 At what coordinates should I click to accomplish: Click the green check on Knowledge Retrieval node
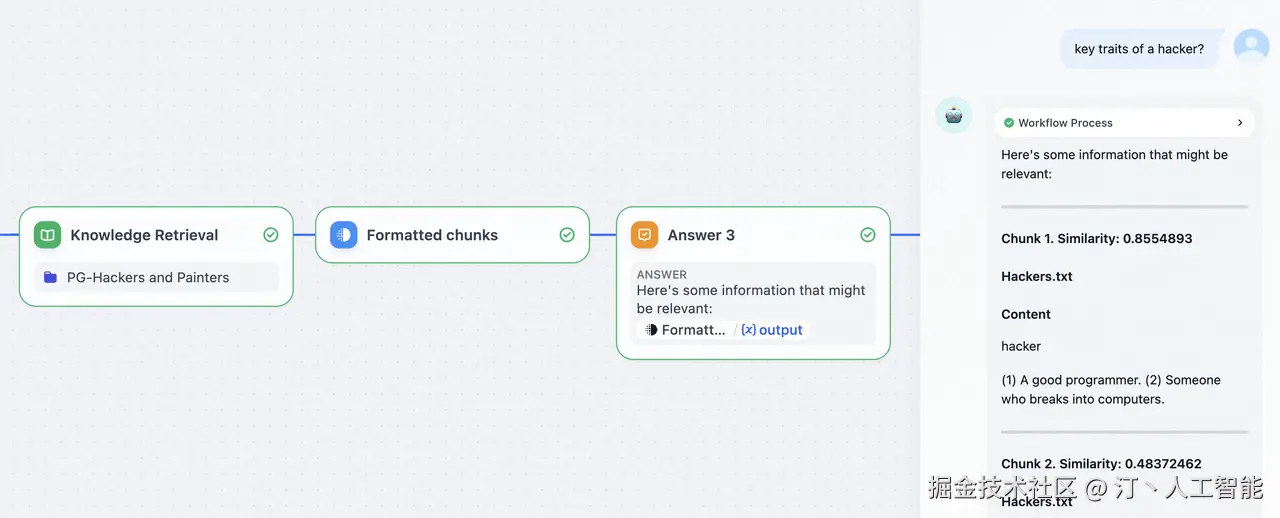(270, 235)
